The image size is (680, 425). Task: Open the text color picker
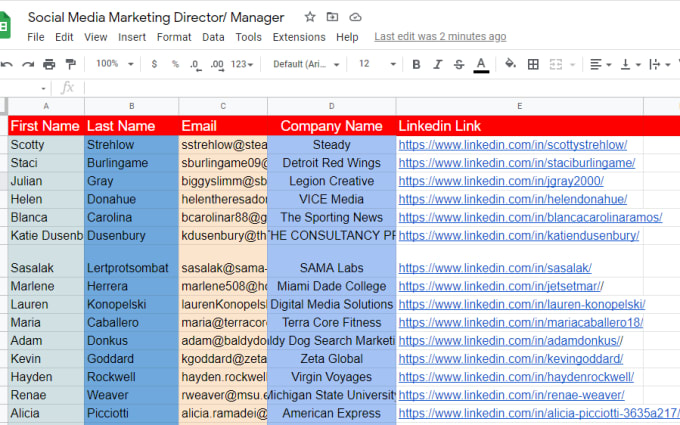click(x=481, y=65)
